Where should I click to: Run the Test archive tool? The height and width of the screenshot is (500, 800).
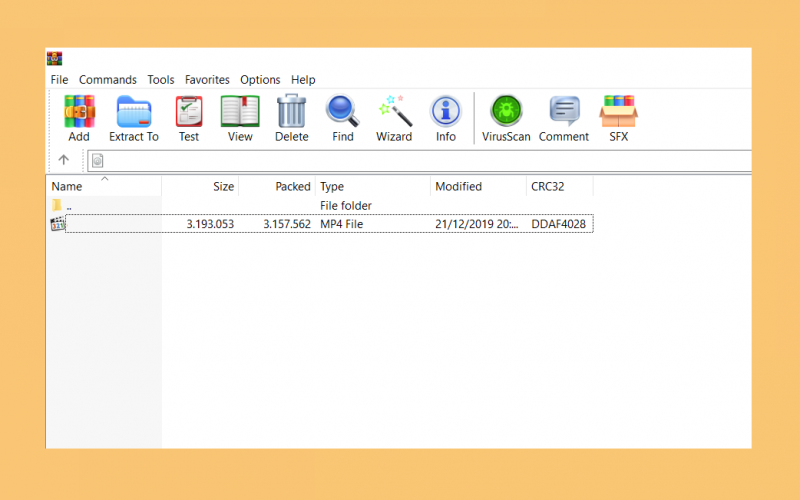(x=189, y=112)
